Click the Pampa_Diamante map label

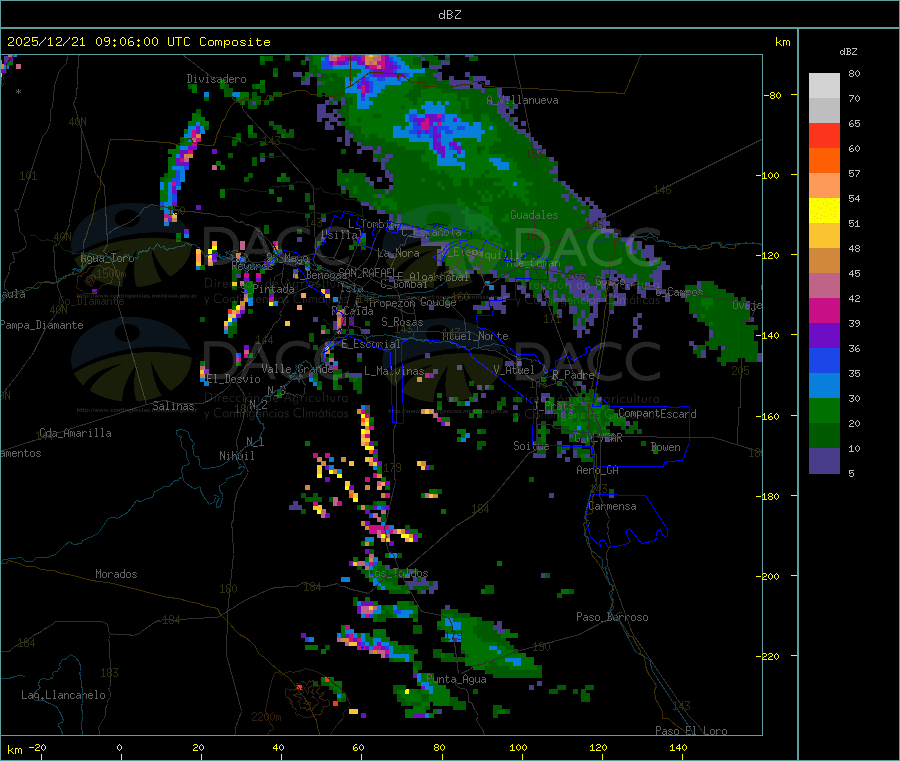[x=42, y=325]
